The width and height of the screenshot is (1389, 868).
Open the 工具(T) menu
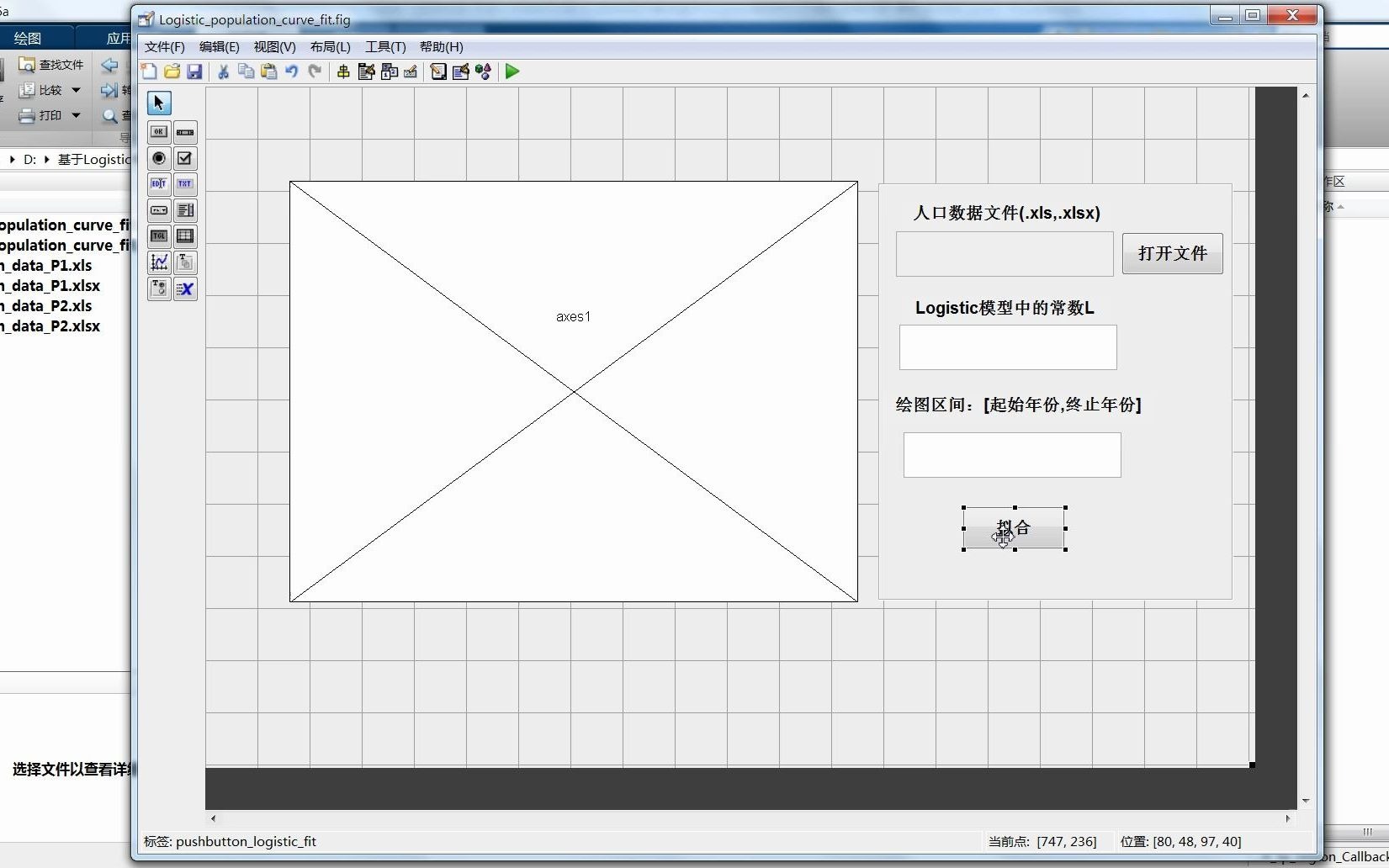click(x=385, y=47)
